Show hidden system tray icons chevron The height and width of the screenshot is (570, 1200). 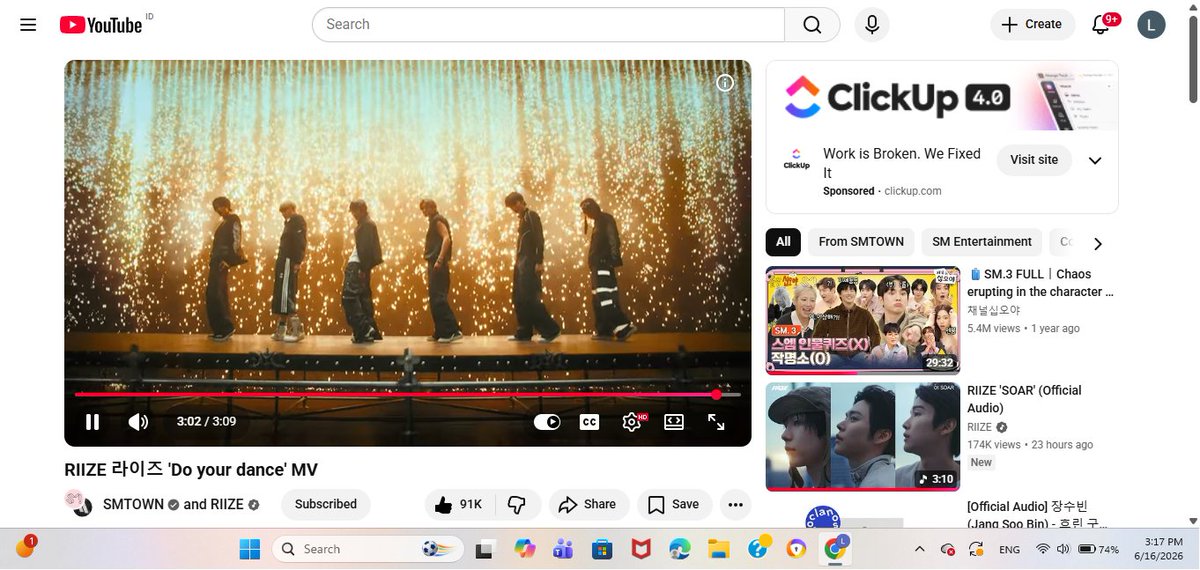pos(920,549)
